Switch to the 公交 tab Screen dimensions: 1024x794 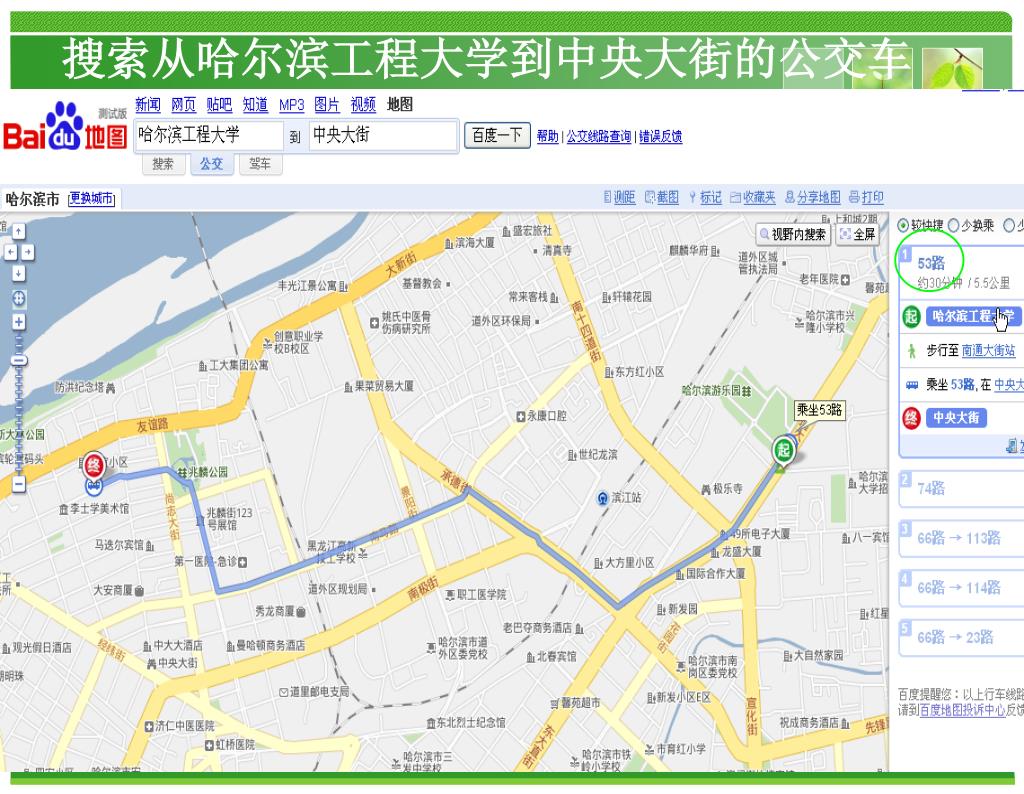212,164
